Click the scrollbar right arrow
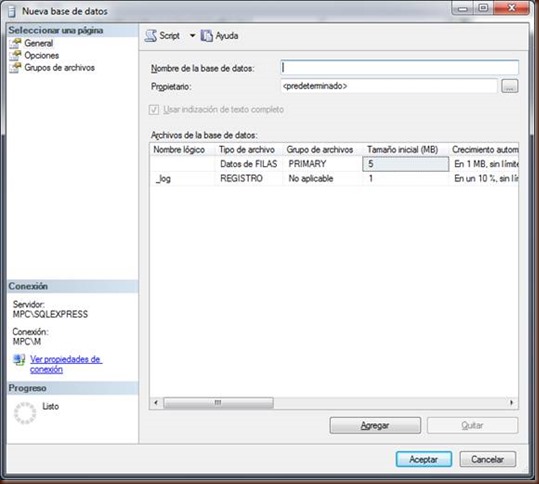Image resolution: width=539 pixels, height=484 pixels. [512, 403]
